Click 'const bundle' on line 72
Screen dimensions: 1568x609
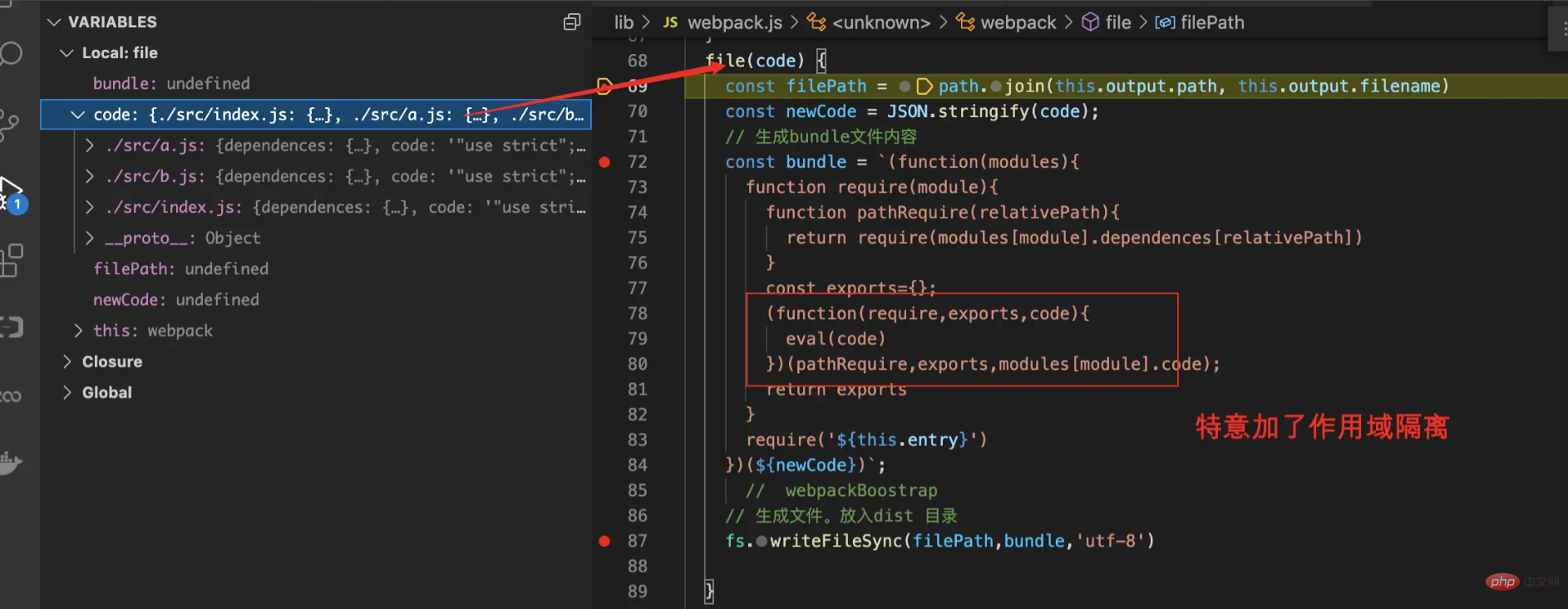coord(786,162)
